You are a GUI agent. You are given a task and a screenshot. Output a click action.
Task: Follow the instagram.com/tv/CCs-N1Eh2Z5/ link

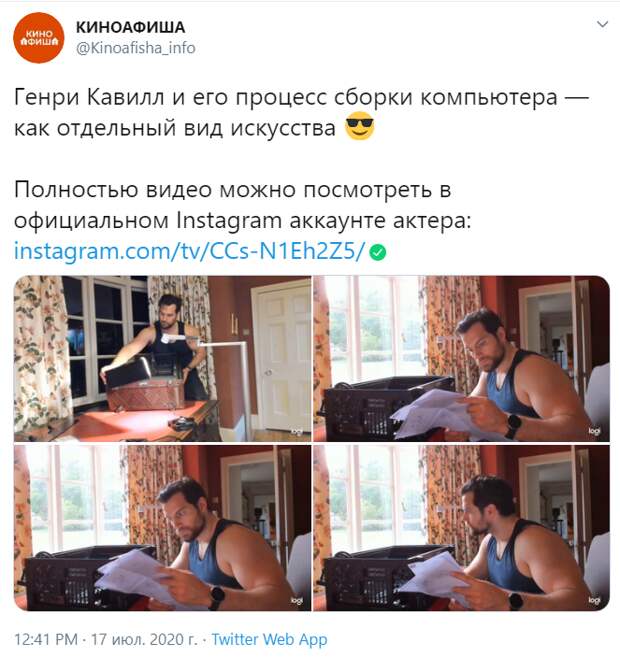click(190, 251)
